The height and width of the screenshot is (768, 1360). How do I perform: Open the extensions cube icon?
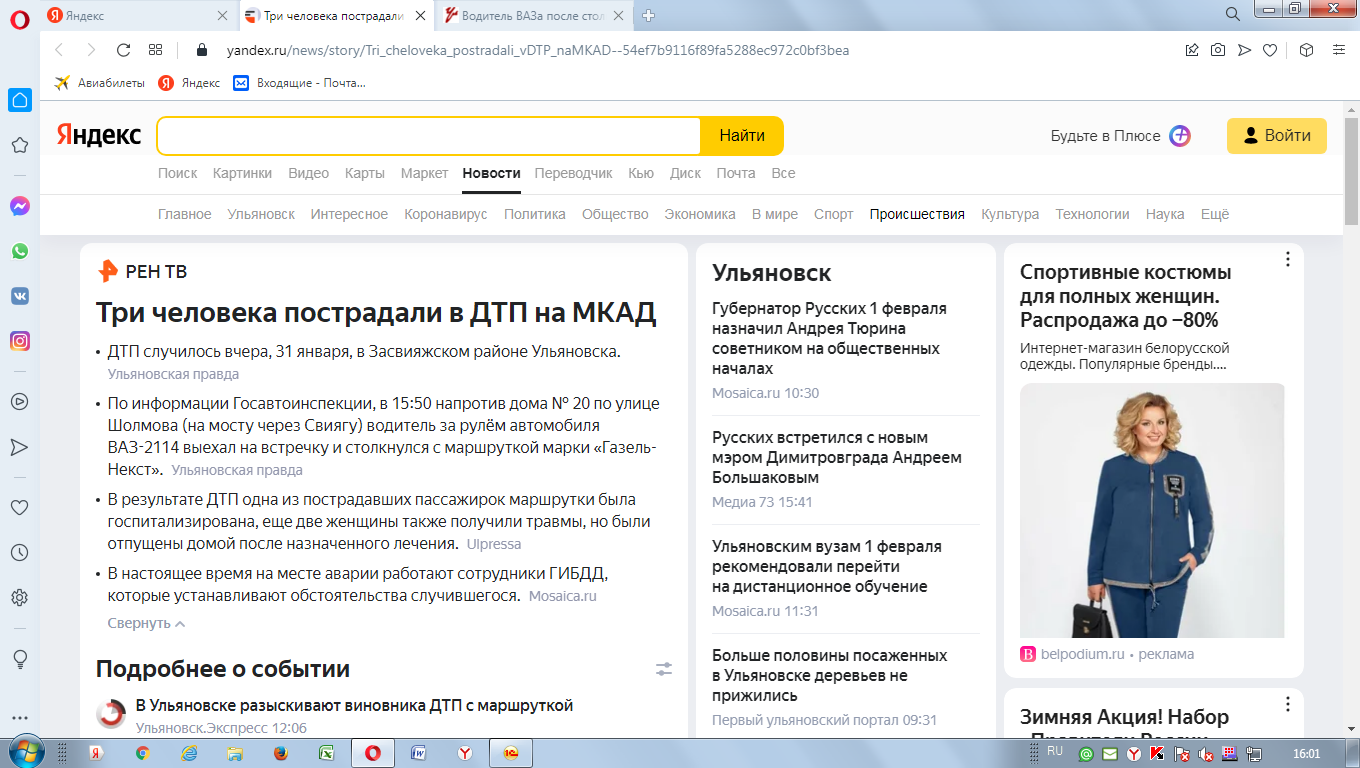coord(1306,50)
